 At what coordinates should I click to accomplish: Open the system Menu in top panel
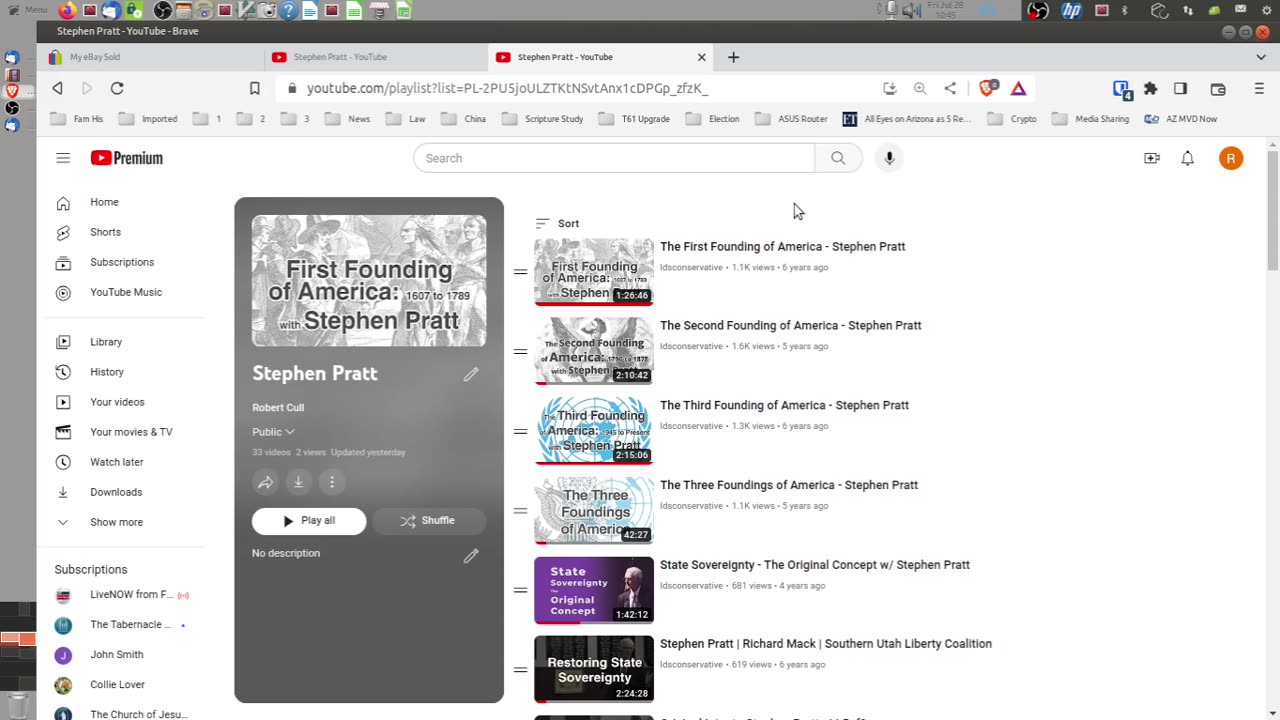point(27,10)
